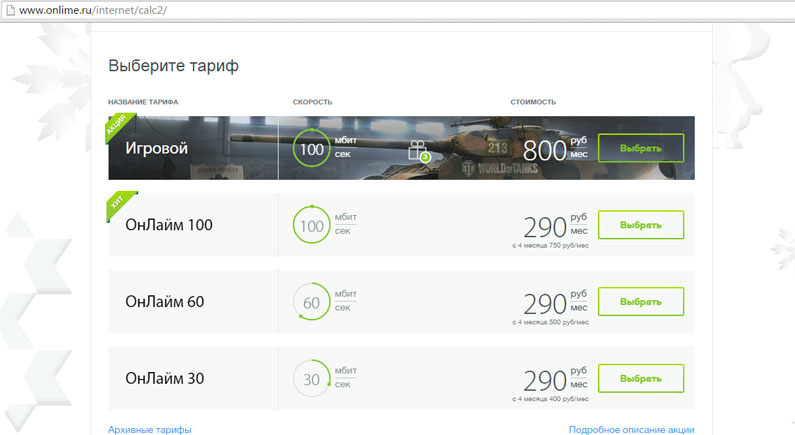Select the ОнЛайм 60 plan via Выбрать
This screenshot has width=795, height=435.
[640, 302]
